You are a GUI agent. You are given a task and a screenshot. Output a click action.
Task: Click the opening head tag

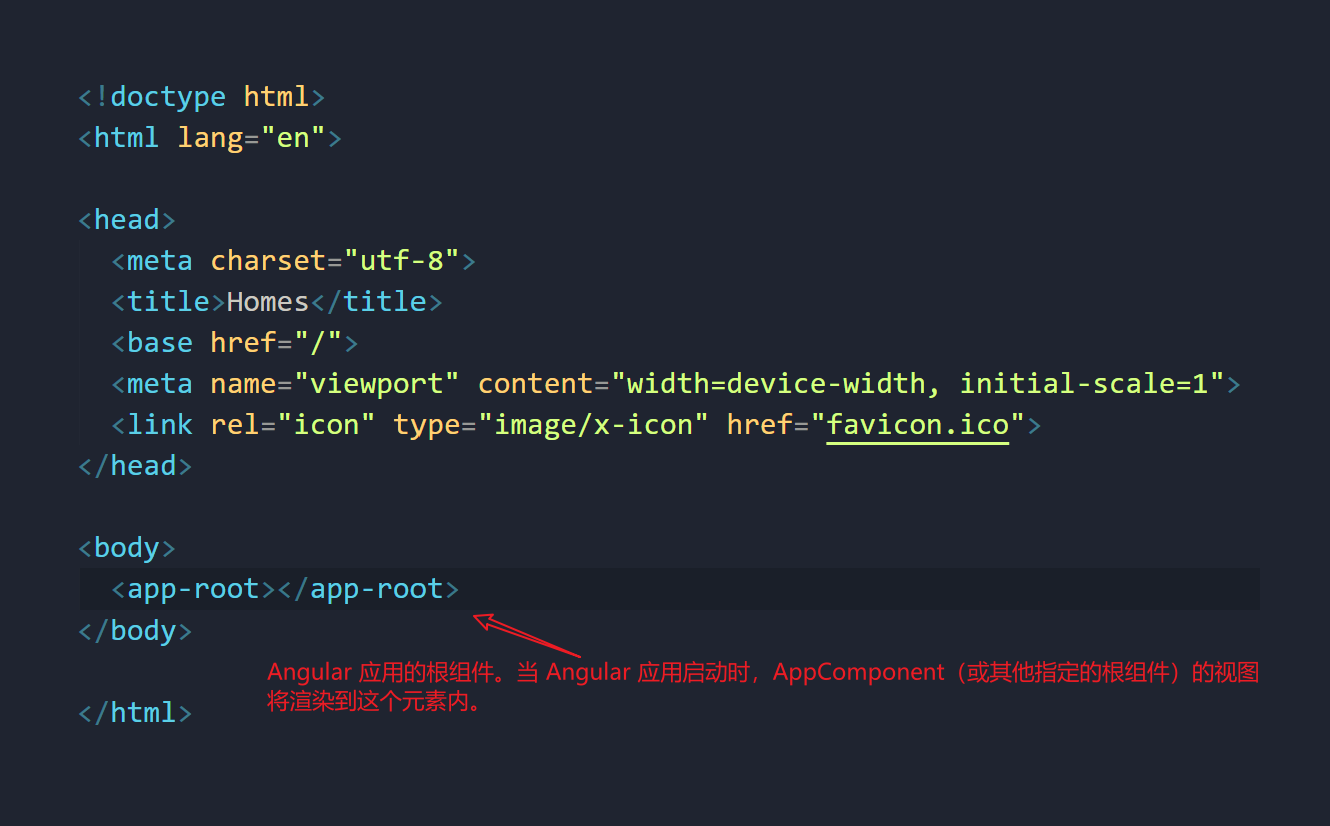coord(127,220)
